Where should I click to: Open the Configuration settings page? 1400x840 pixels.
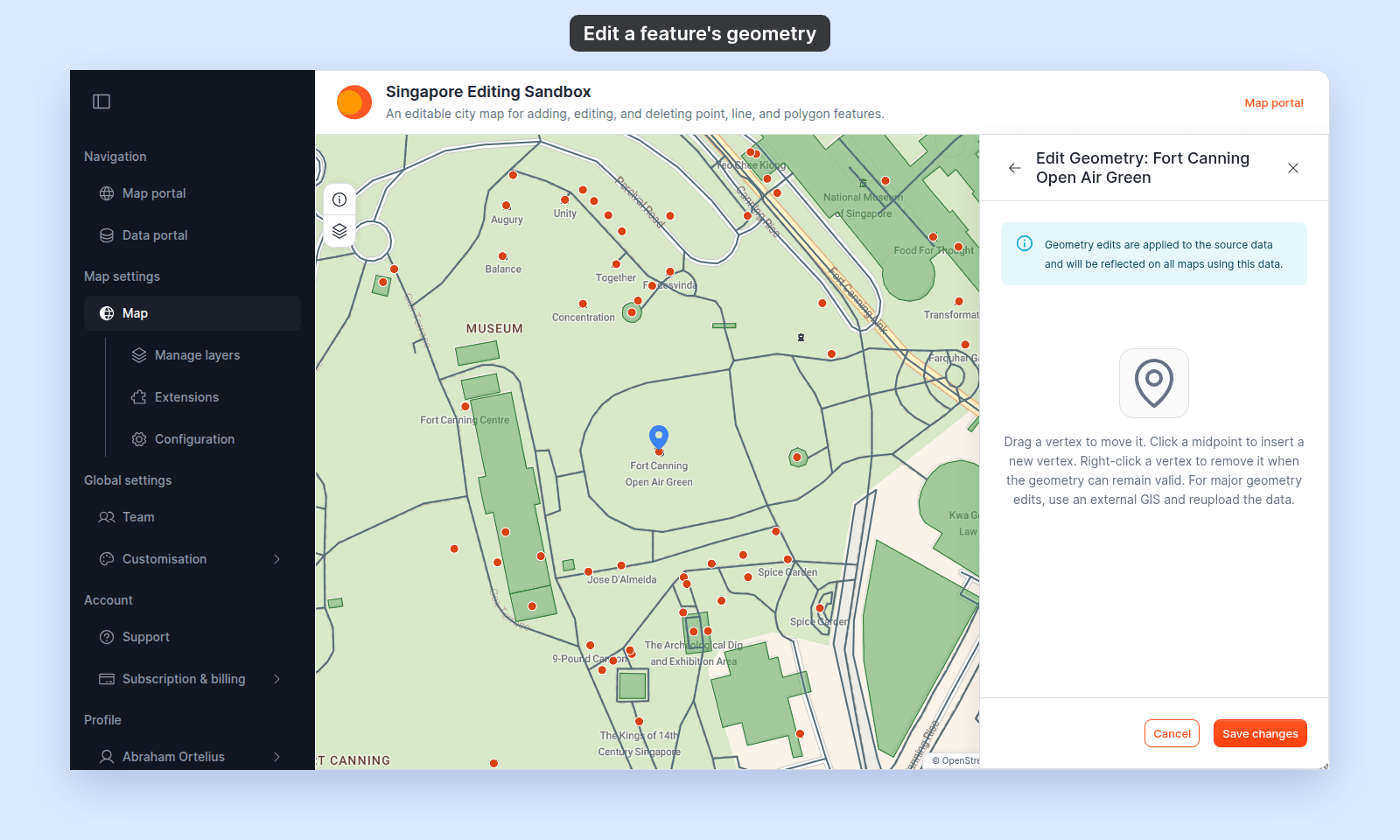[208, 439]
